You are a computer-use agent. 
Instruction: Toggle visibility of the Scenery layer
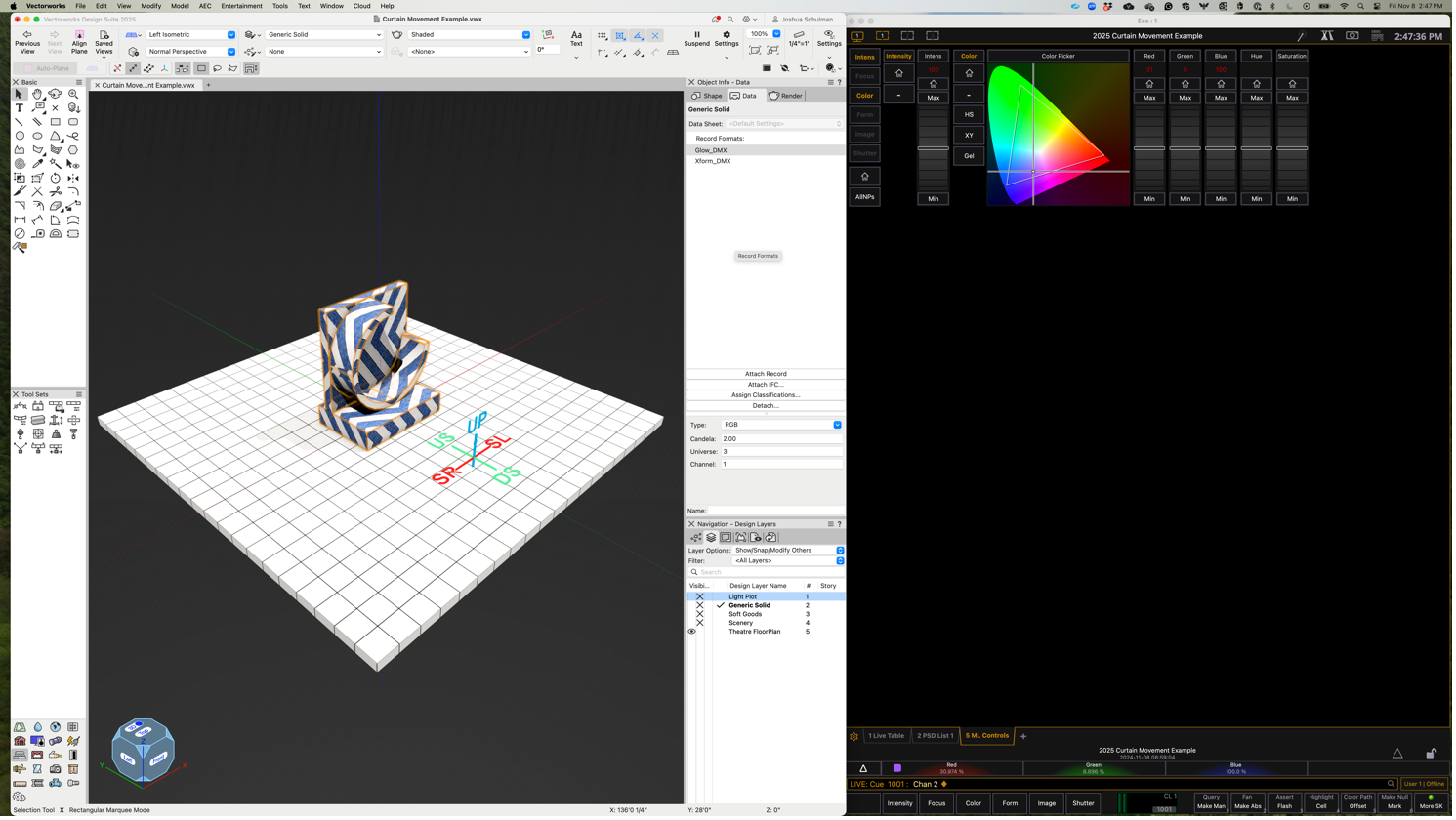click(699, 623)
